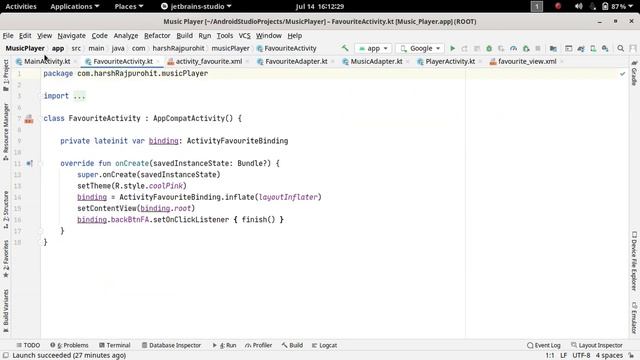Click the 4 spaces indent setting
640x360 pixels.
(609, 356)
